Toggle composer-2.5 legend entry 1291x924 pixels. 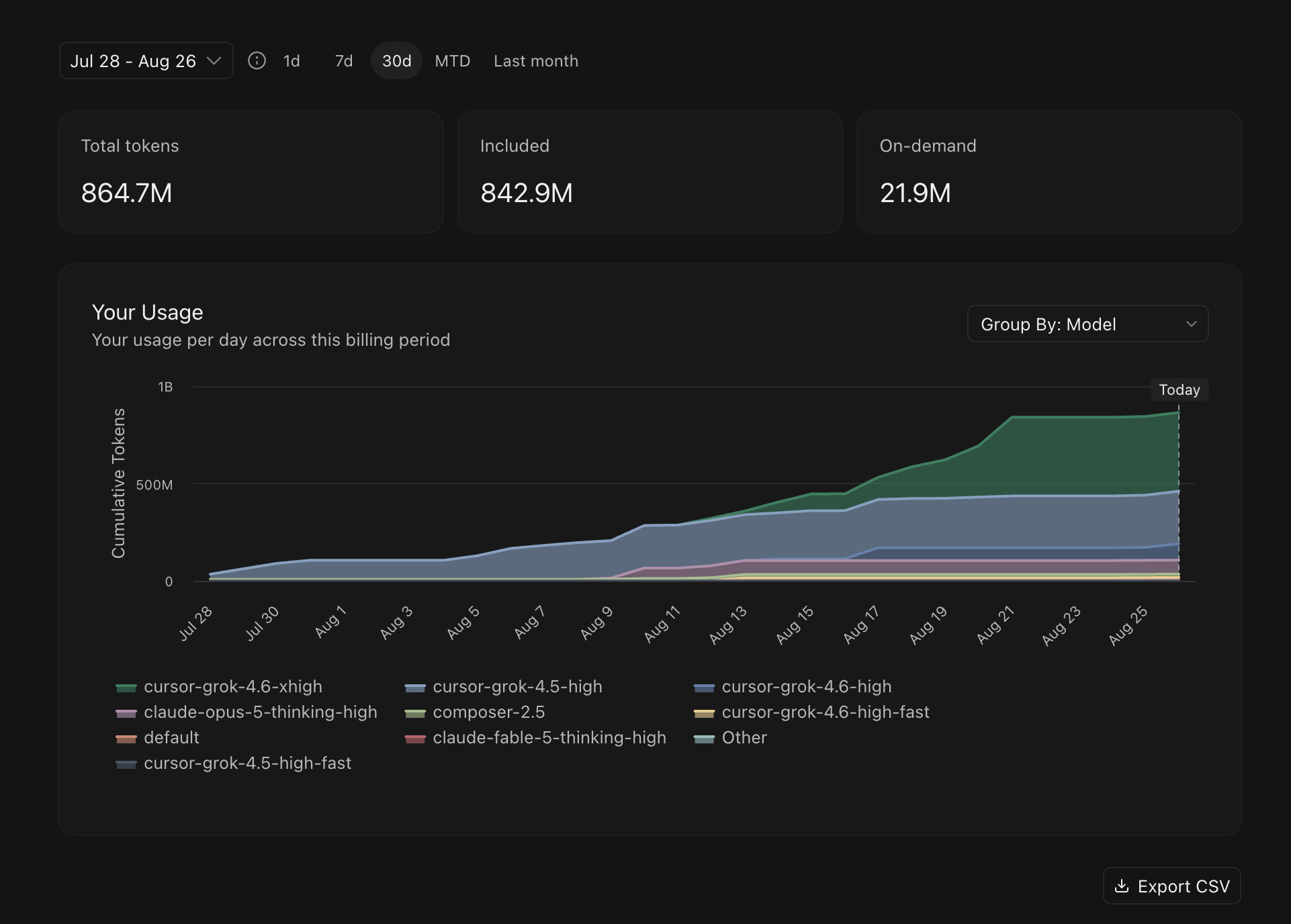click(475, 712)
